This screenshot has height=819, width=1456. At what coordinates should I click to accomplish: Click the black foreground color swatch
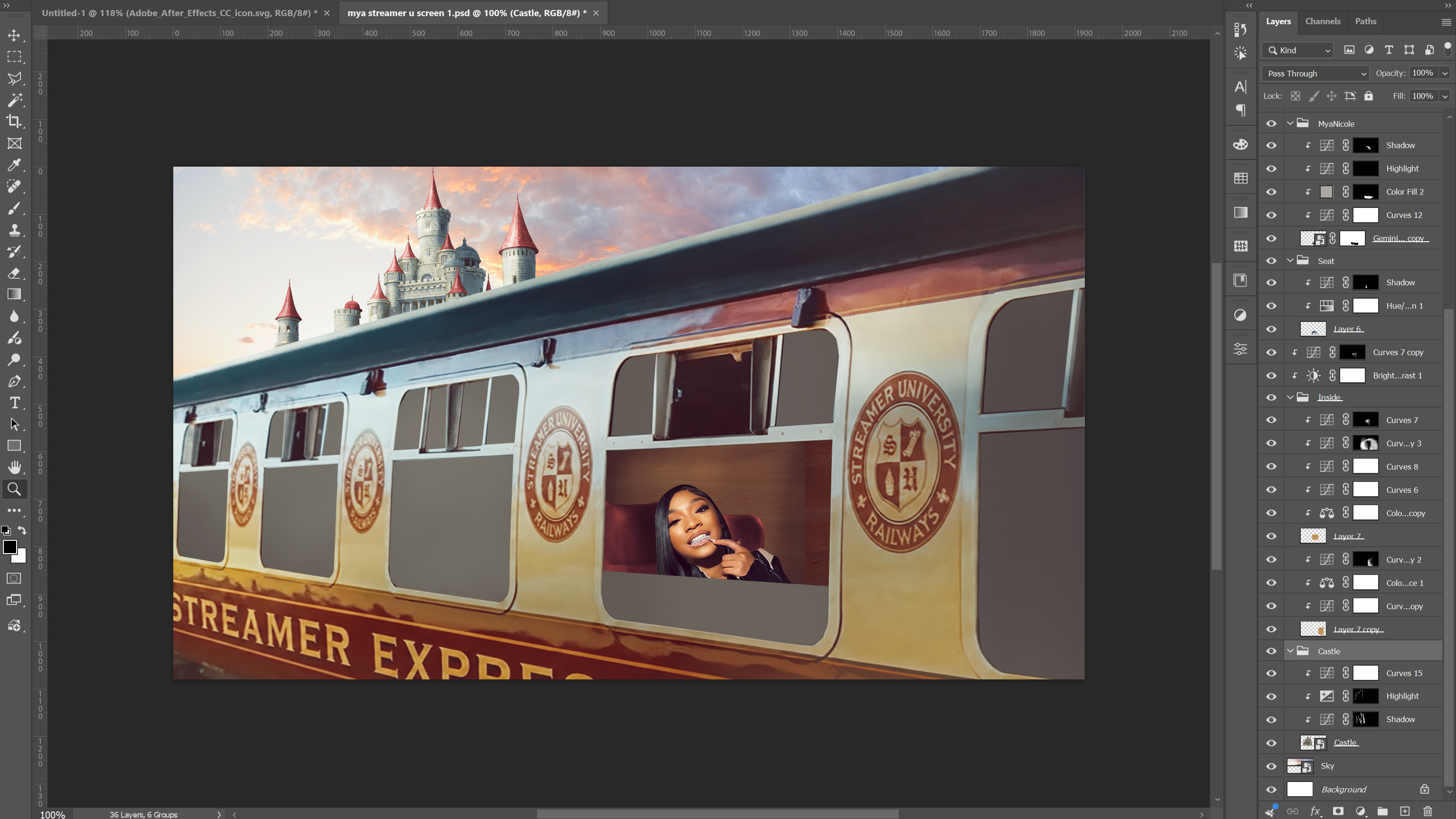[x=9, y=547]
